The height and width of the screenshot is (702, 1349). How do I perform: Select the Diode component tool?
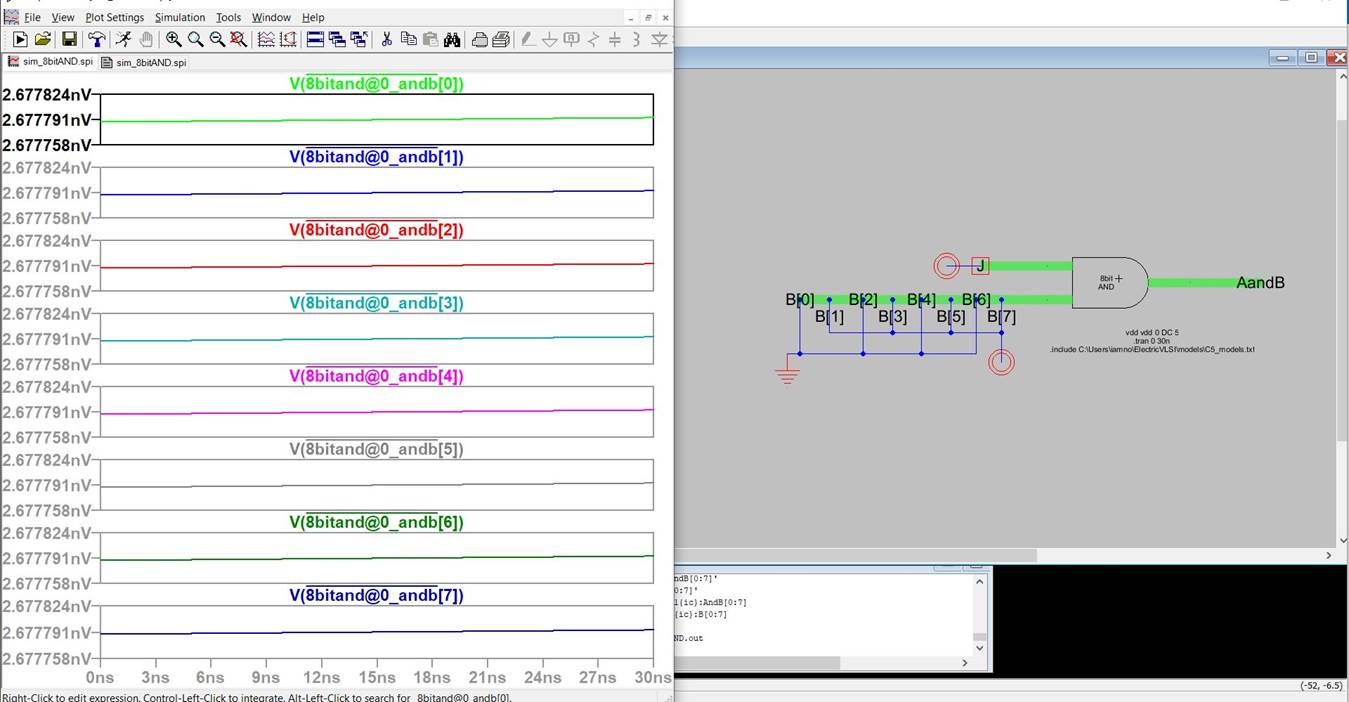coord(659,39)
